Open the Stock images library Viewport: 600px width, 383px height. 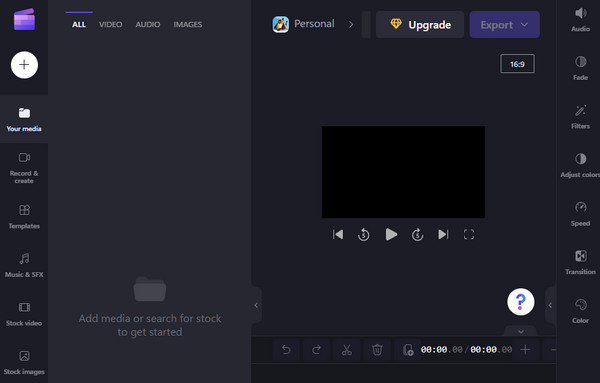click(x=24, y=362)
